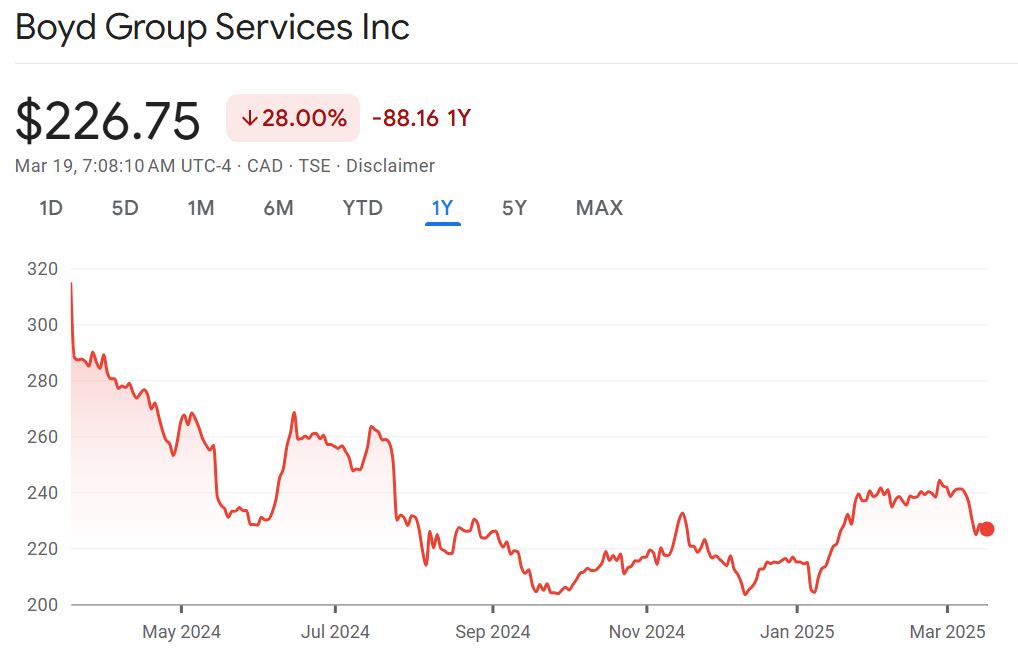Screen dimensions: 1018x651
Task: Click the May 2024 axis label
Action: pyautogui.click(x=182, y=632)
